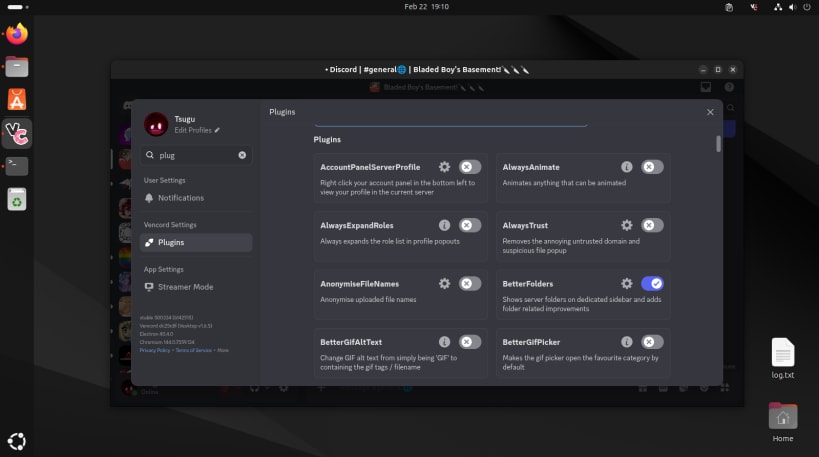The image size is (819, 457).
Task: Show AlwaysExpandRoles plugin info
Action: (x=444, y=225)
